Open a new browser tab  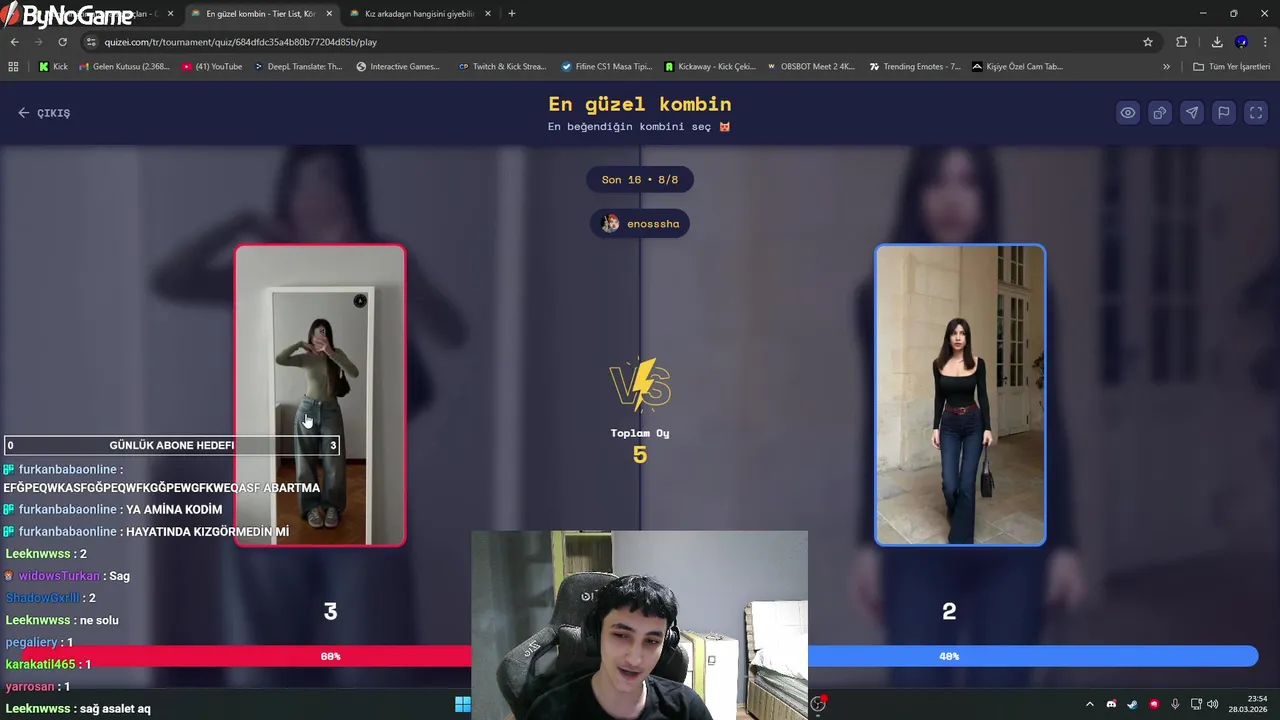(512, 14)
